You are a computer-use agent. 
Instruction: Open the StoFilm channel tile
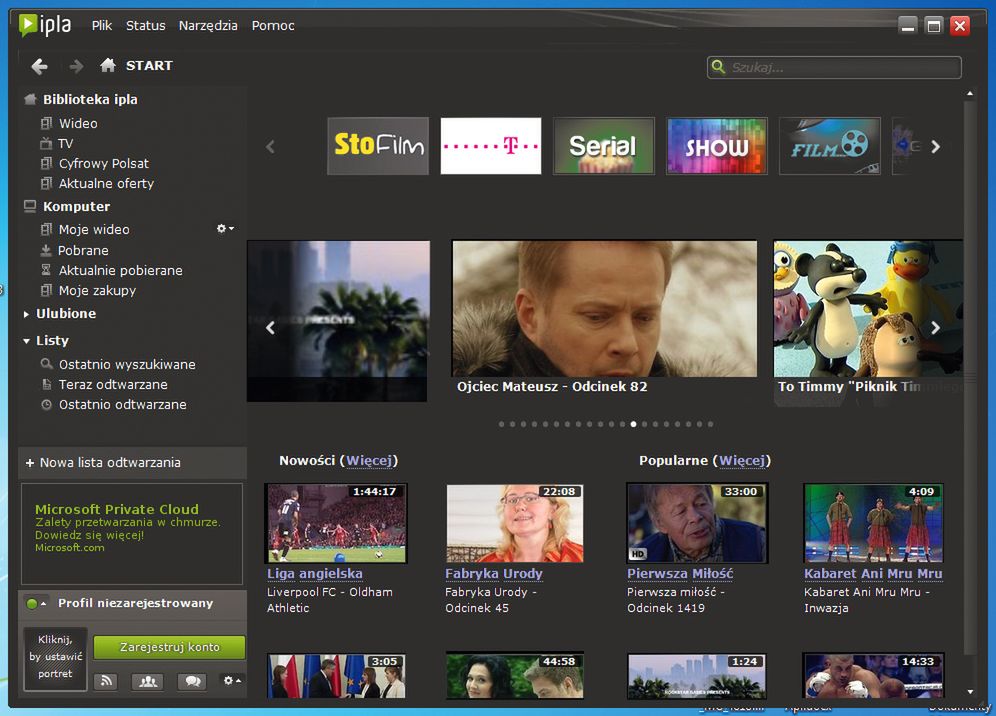pos(378,145)
